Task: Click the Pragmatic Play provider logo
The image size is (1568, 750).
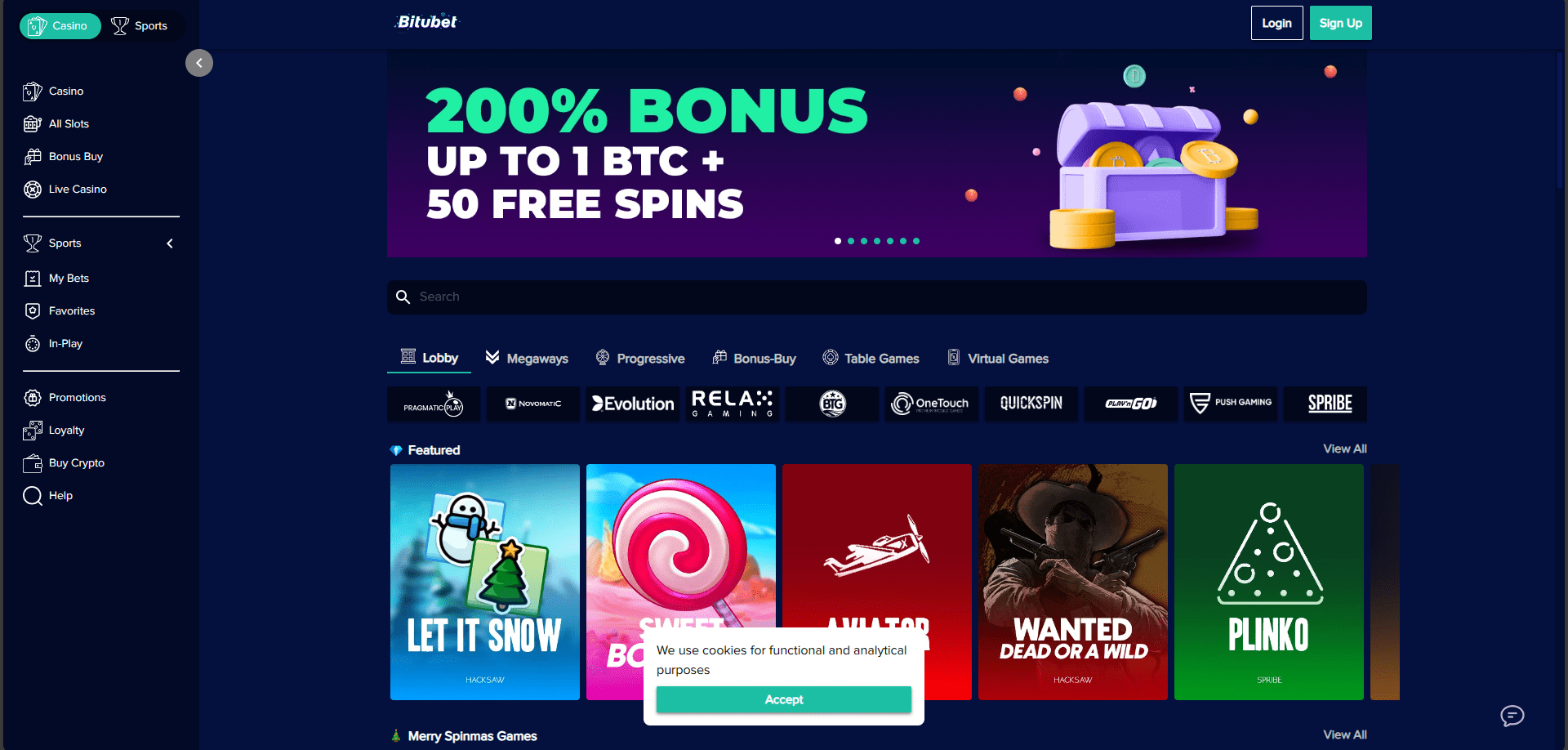Action: click(434, 404)
